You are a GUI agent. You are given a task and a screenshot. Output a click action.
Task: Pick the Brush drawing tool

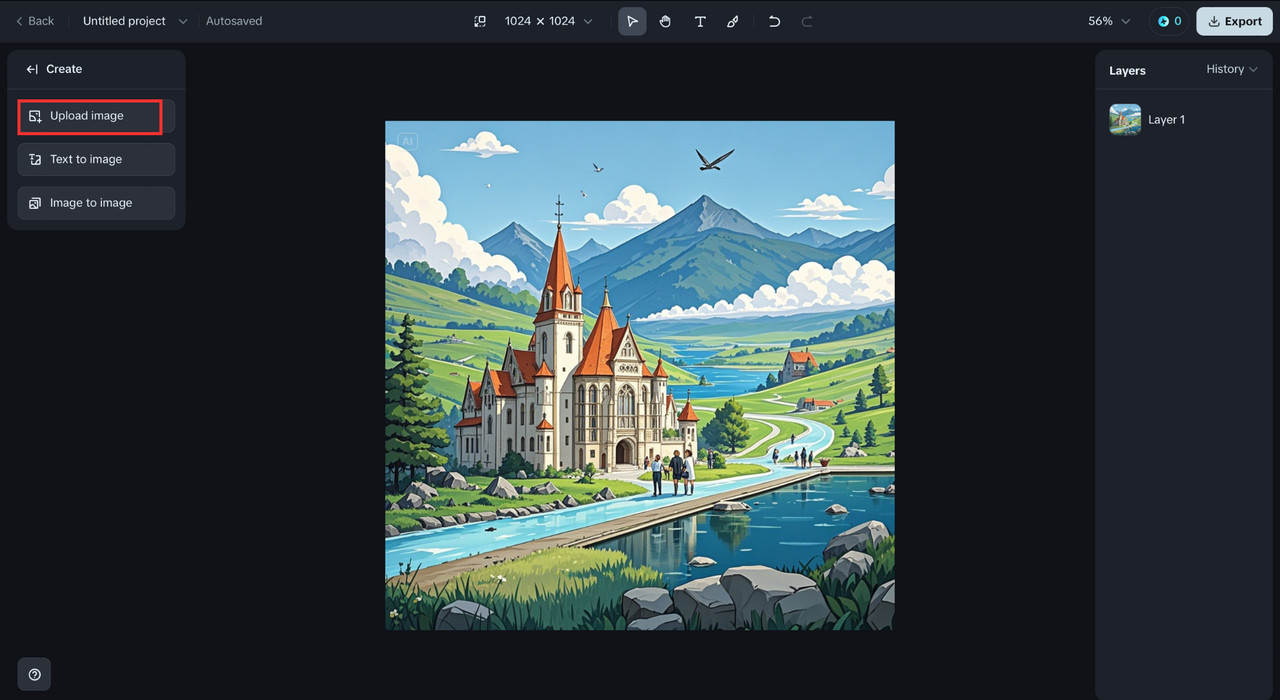coord(733,21)
